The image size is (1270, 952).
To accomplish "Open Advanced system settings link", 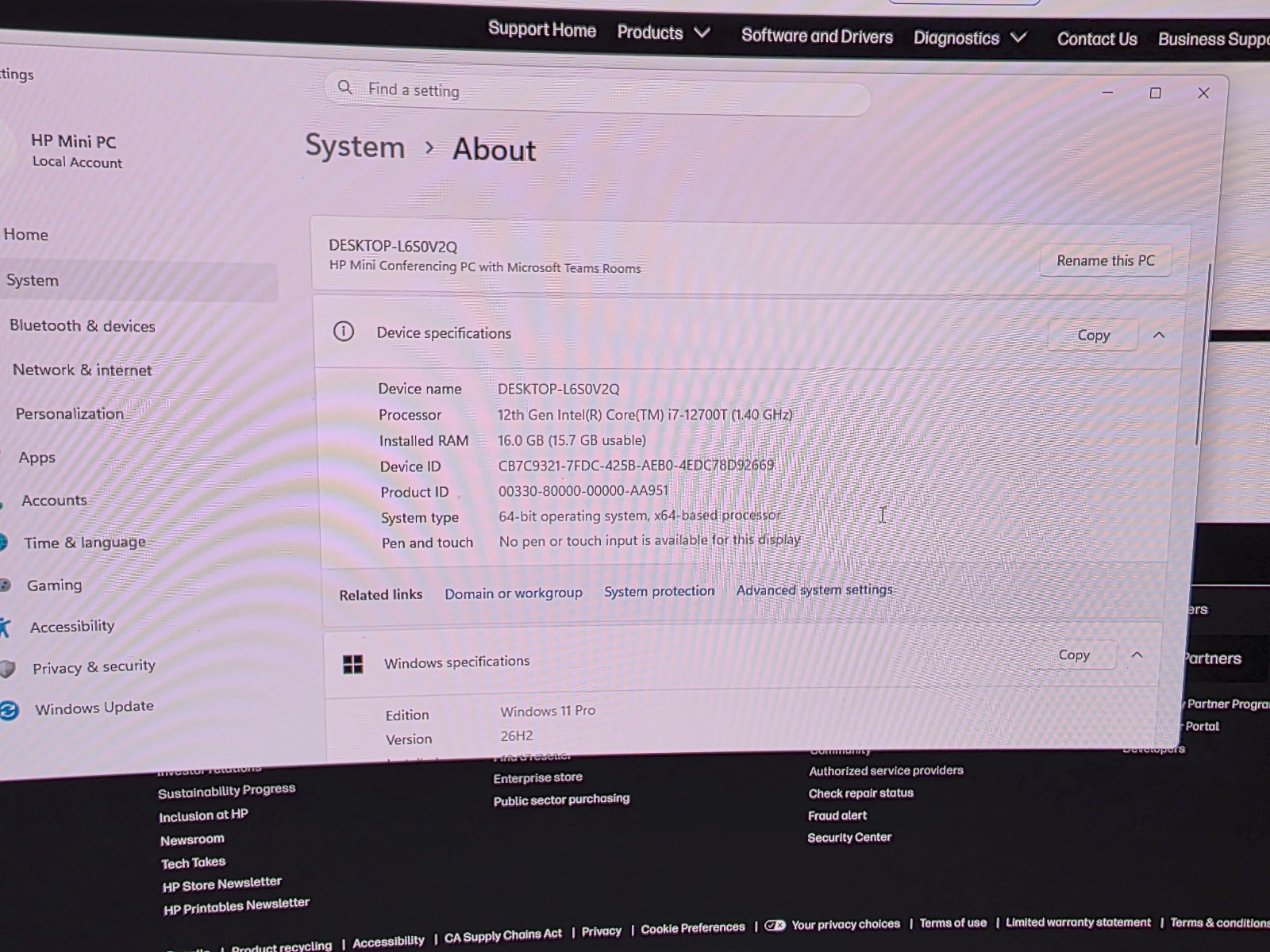I will (x=814, y=589).
